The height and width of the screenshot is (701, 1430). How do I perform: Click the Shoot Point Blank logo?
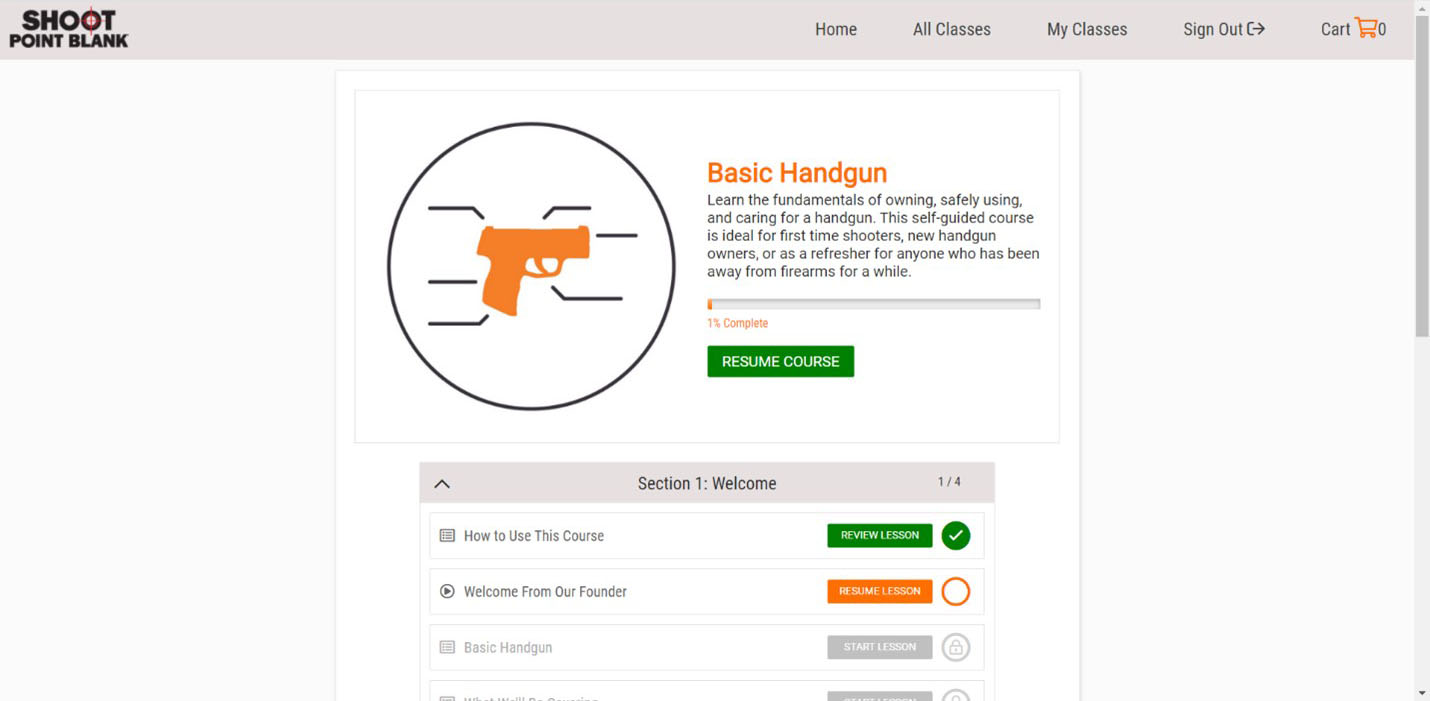[69, 29]
